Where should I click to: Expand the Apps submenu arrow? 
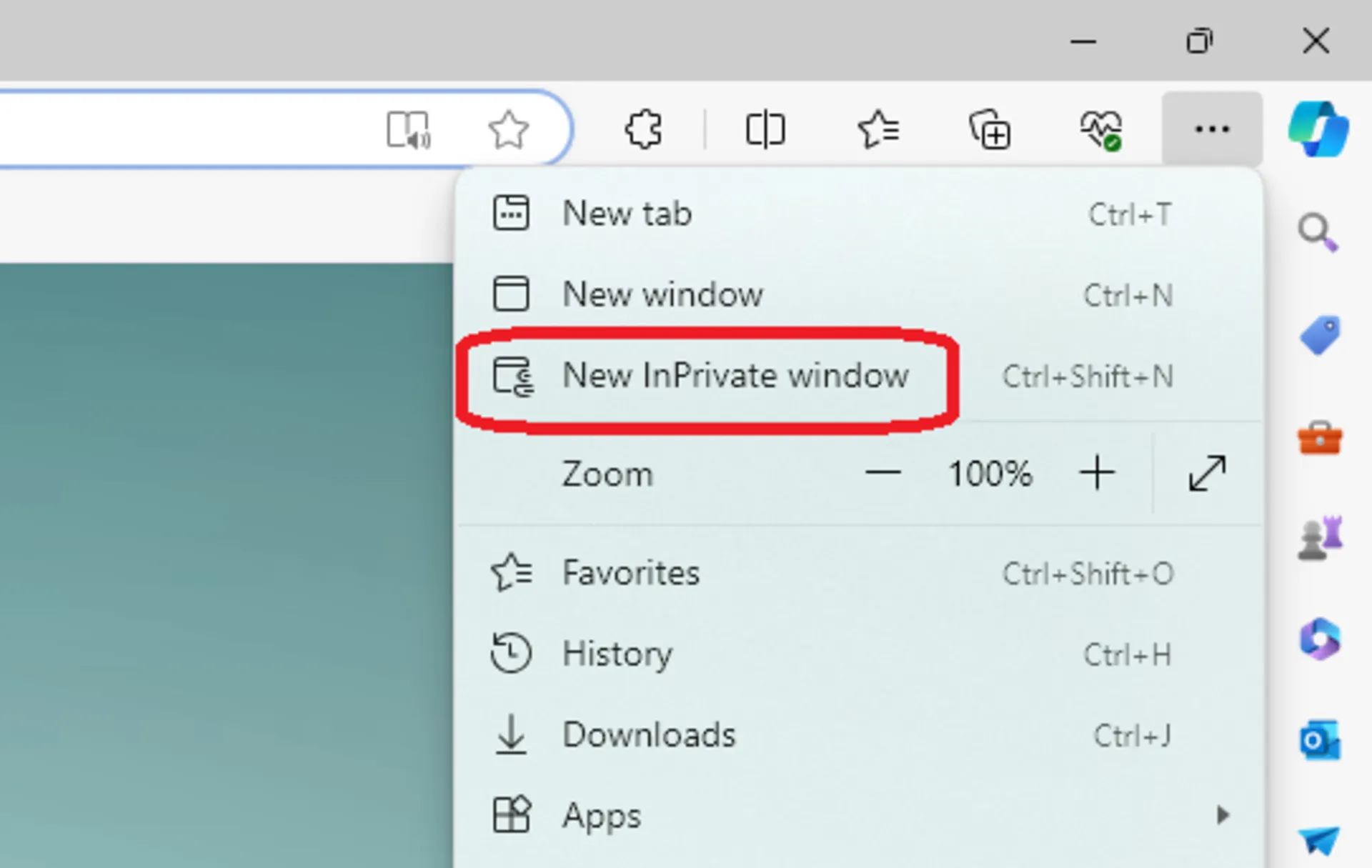(x=1223, y=814)
